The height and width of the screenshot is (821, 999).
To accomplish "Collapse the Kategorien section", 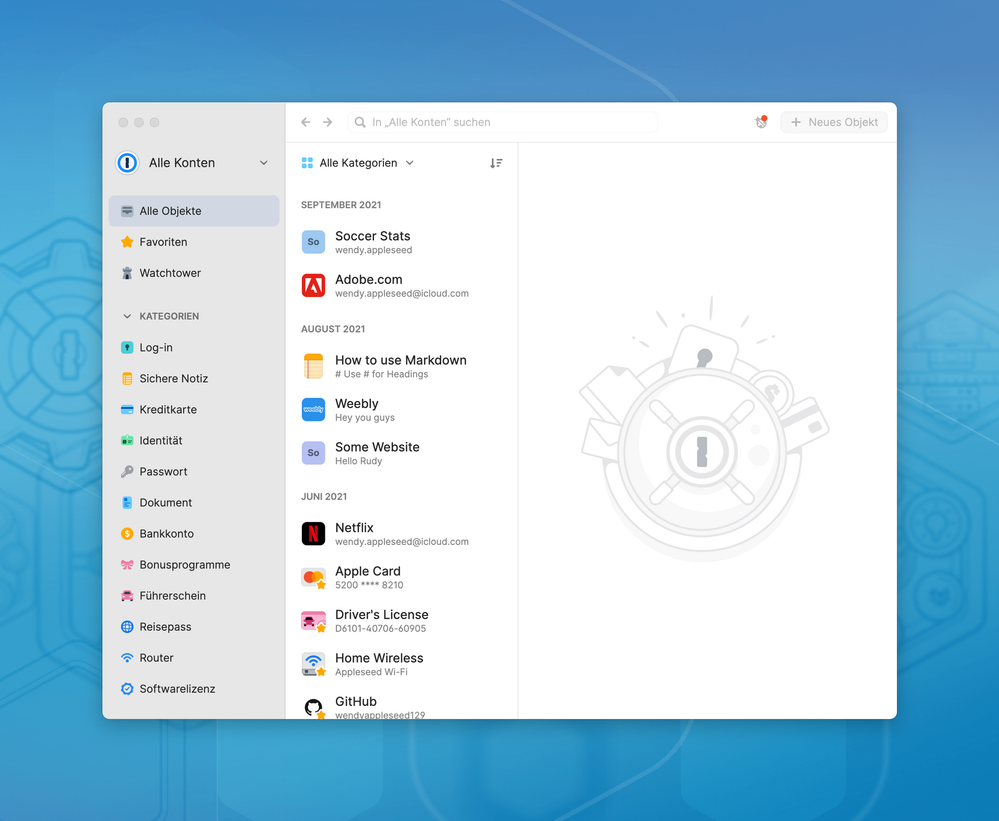I will [127, 316].
